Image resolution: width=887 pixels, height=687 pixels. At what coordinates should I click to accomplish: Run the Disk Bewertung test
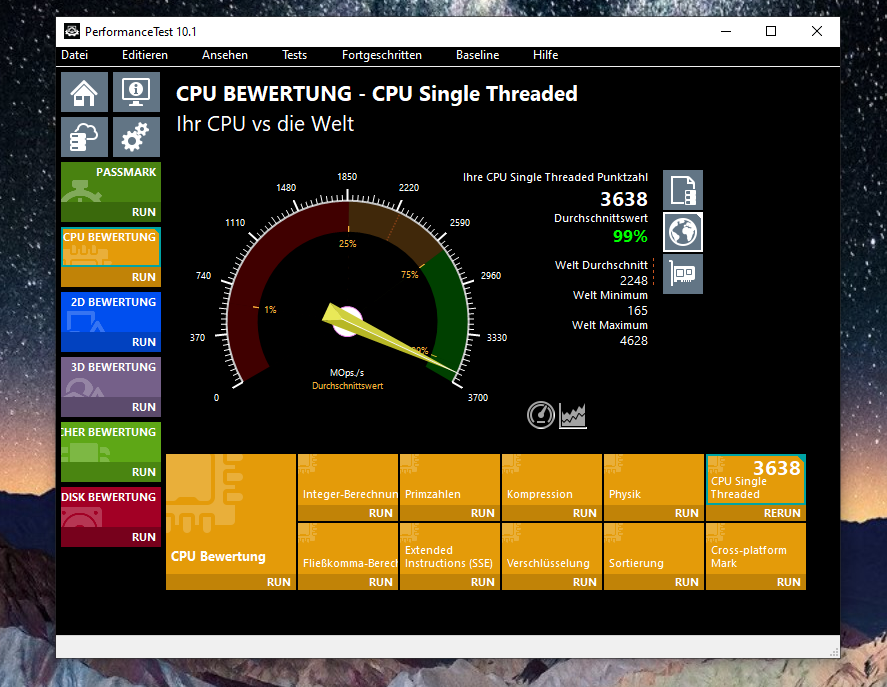pos(143,537)
